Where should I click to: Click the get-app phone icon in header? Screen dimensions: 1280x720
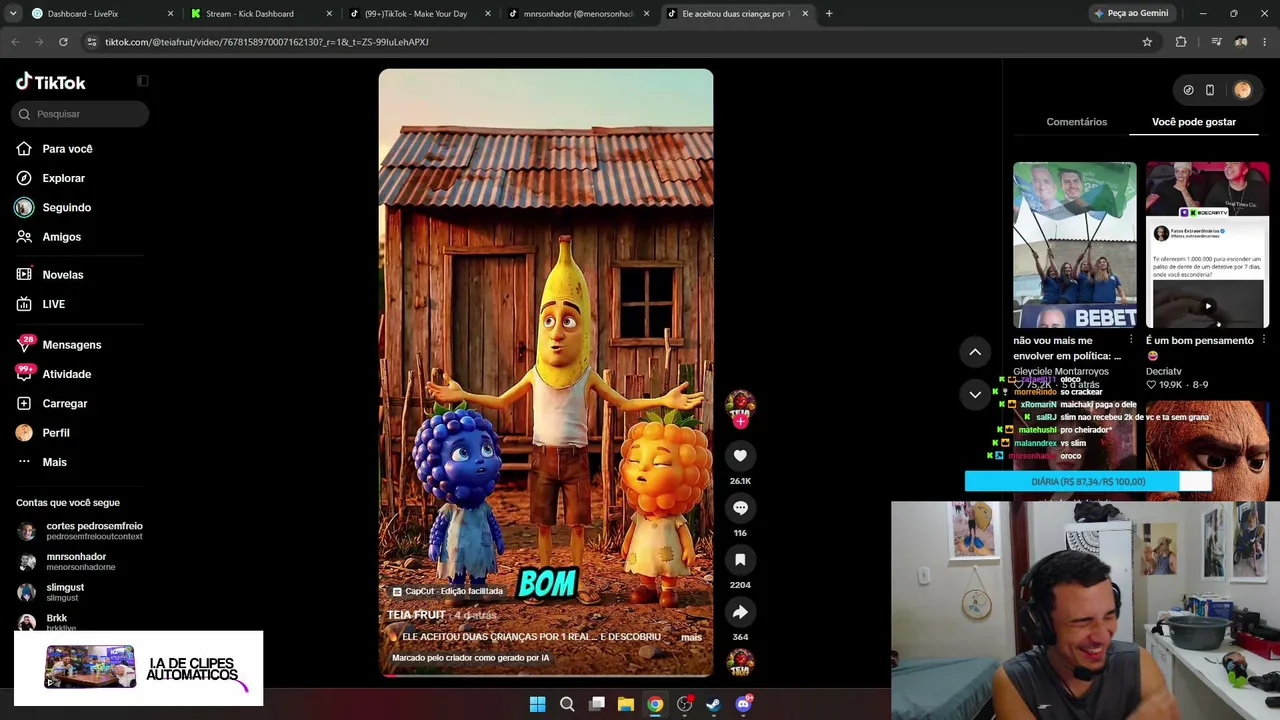pyautogui.click(x=1210, y=90)
